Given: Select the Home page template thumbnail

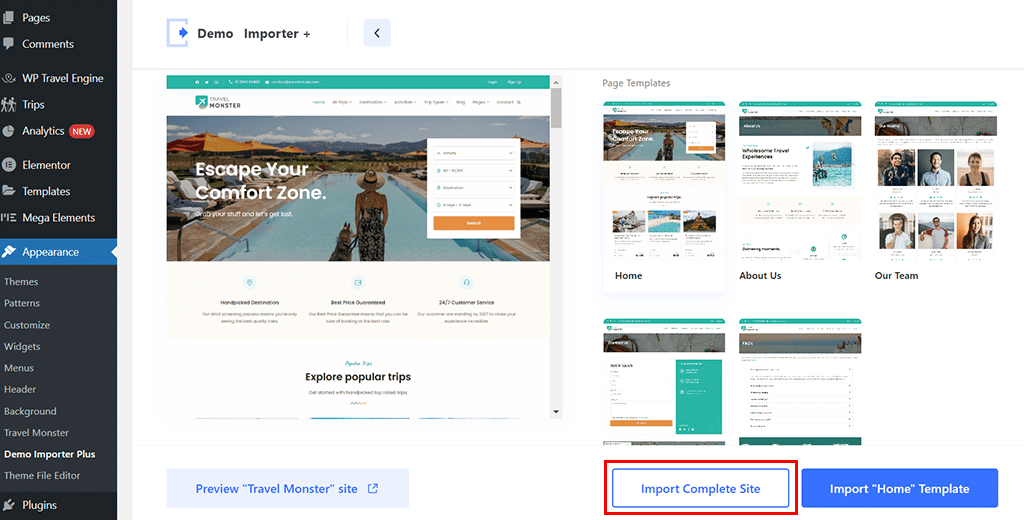Looking at the screenshot, I should point(664,181).
